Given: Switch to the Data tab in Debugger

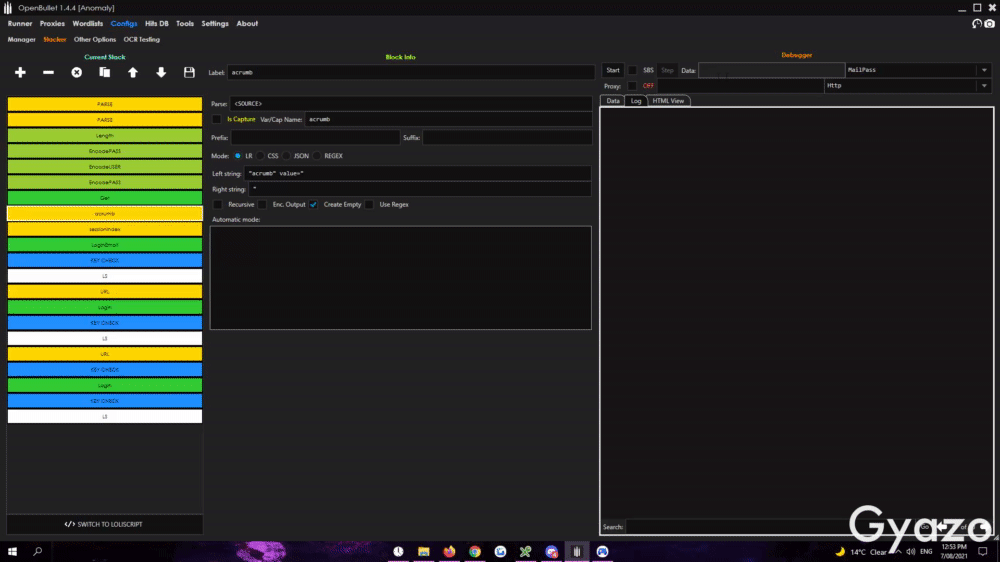Looking at the screenshot, I should [x=613, y=101].
